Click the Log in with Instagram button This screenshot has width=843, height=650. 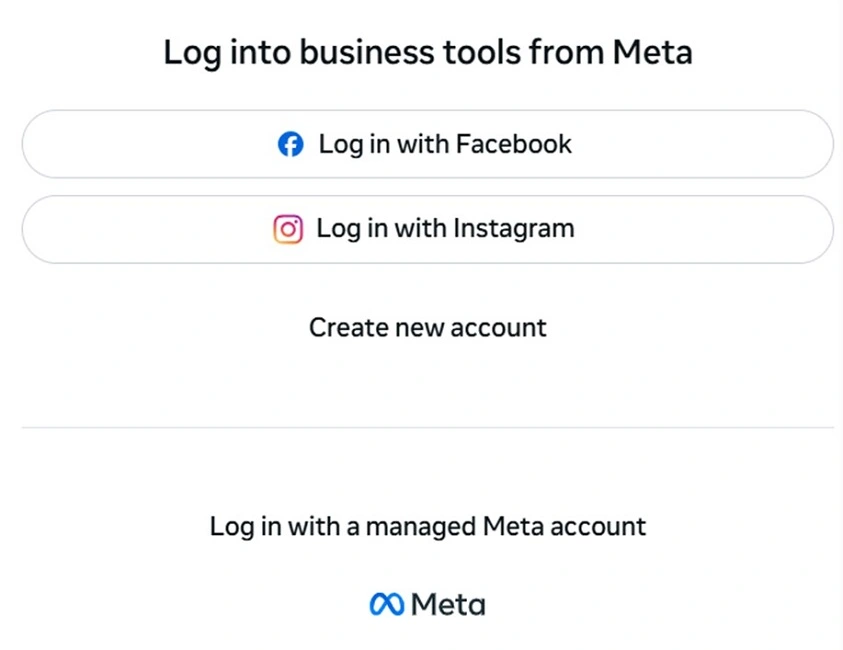(x=427, y=229)
